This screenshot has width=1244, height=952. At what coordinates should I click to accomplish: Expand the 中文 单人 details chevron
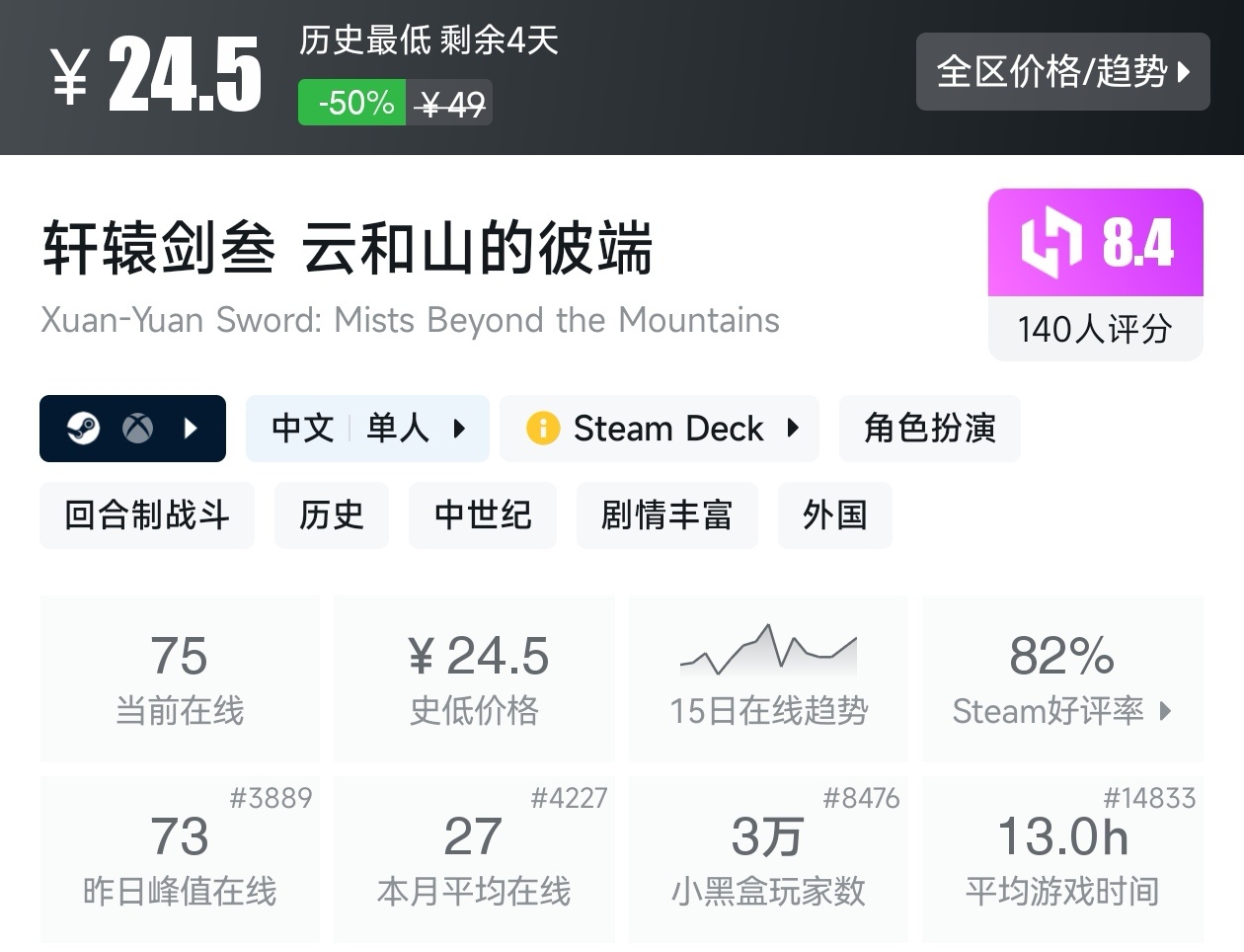click(x=460, y=429)
